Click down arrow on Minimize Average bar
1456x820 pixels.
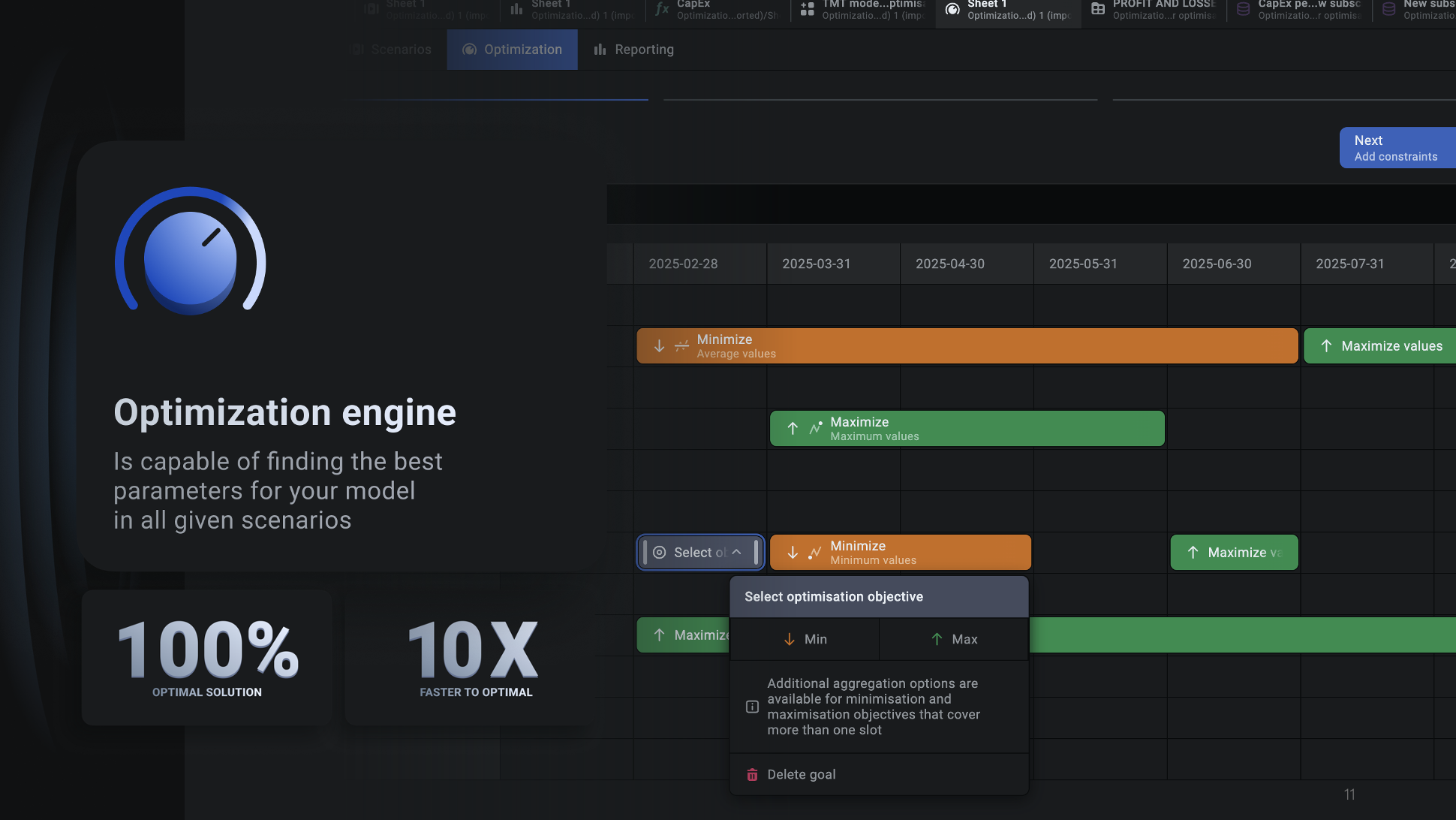tap(659, 346)
